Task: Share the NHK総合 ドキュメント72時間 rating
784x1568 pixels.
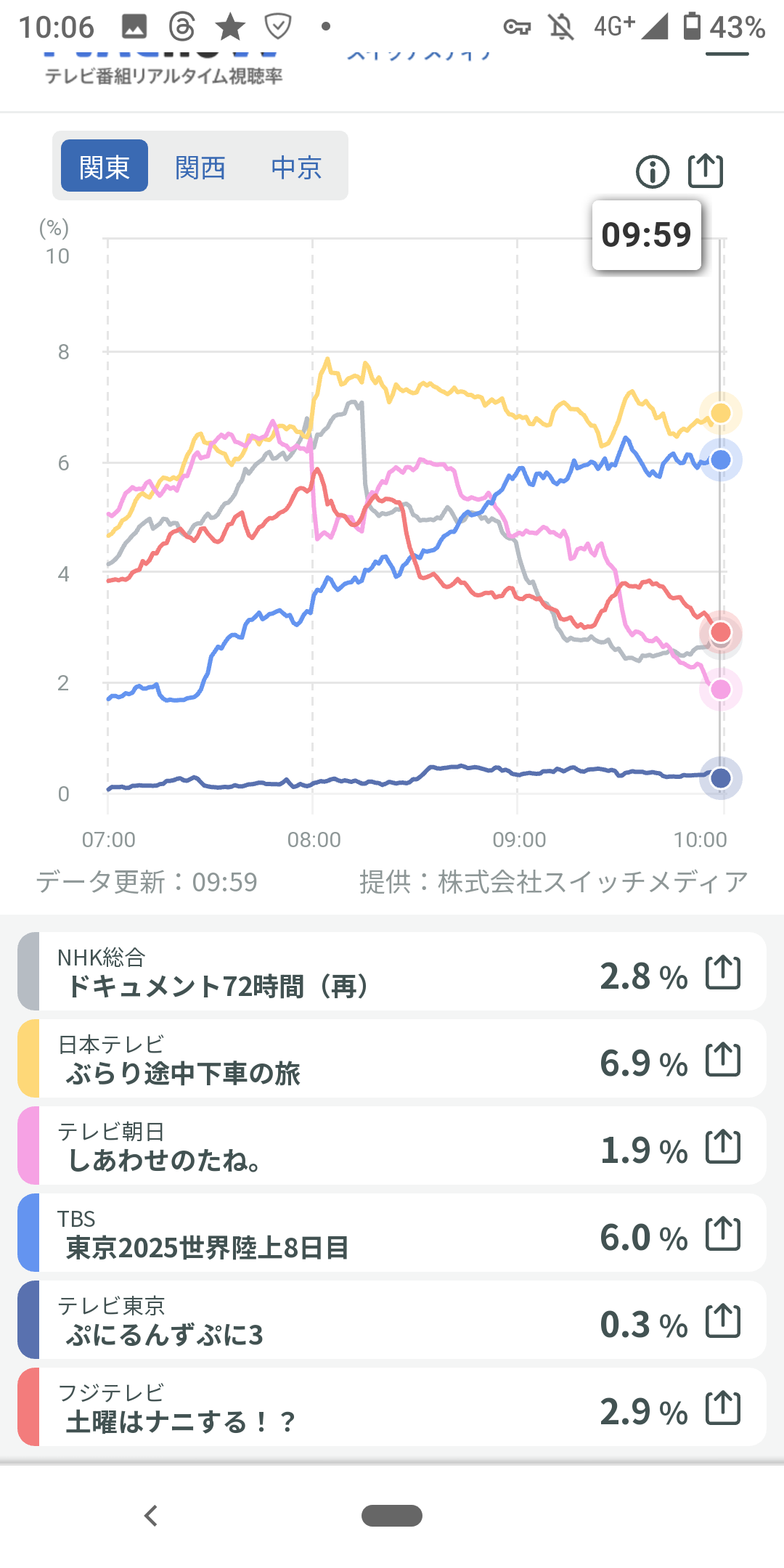Action: coord(723,972)
